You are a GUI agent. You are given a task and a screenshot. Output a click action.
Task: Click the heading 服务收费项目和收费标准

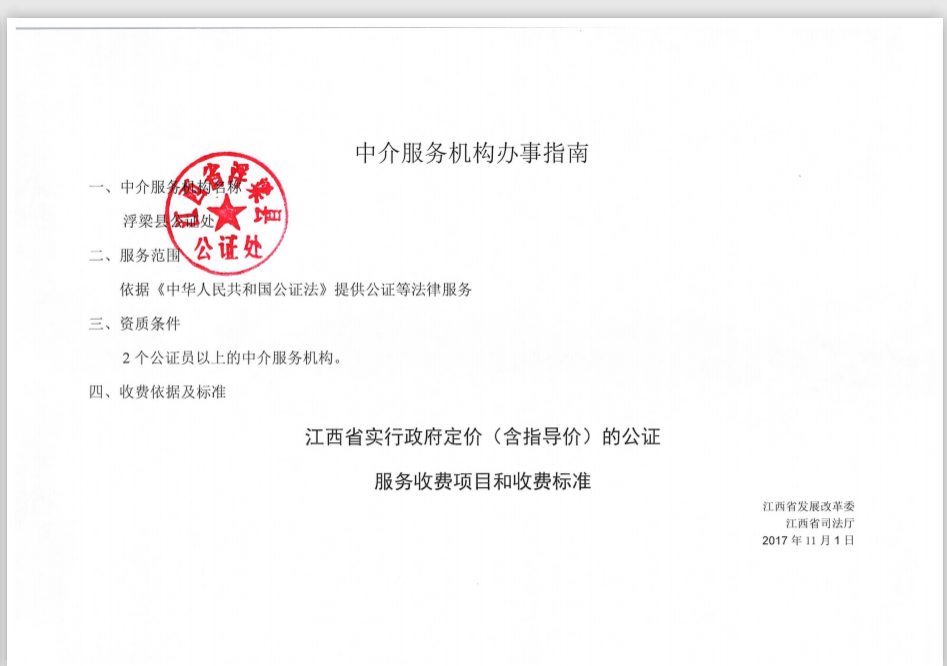tap(482, 482)
